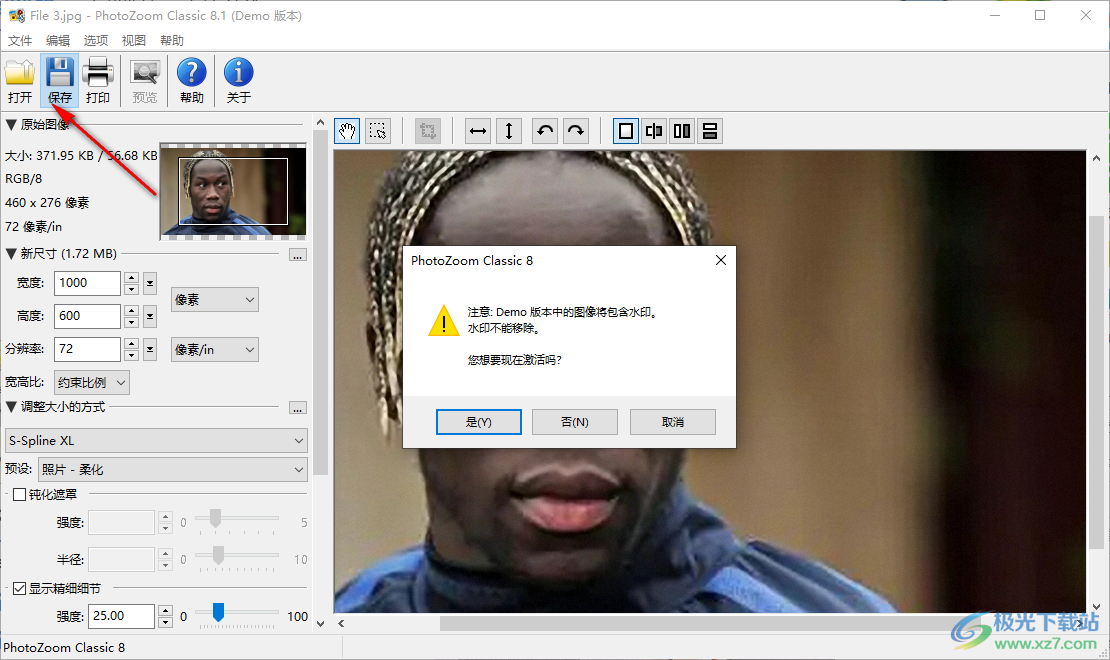
Task: Click the 是(Y) button
Action: click(479, 422)
